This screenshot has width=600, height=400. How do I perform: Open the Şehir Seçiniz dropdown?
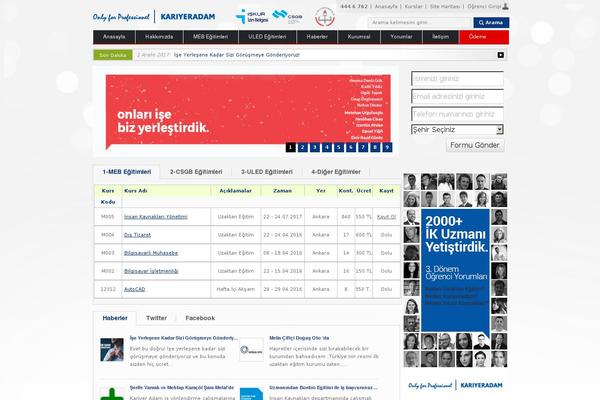point(457,130)
